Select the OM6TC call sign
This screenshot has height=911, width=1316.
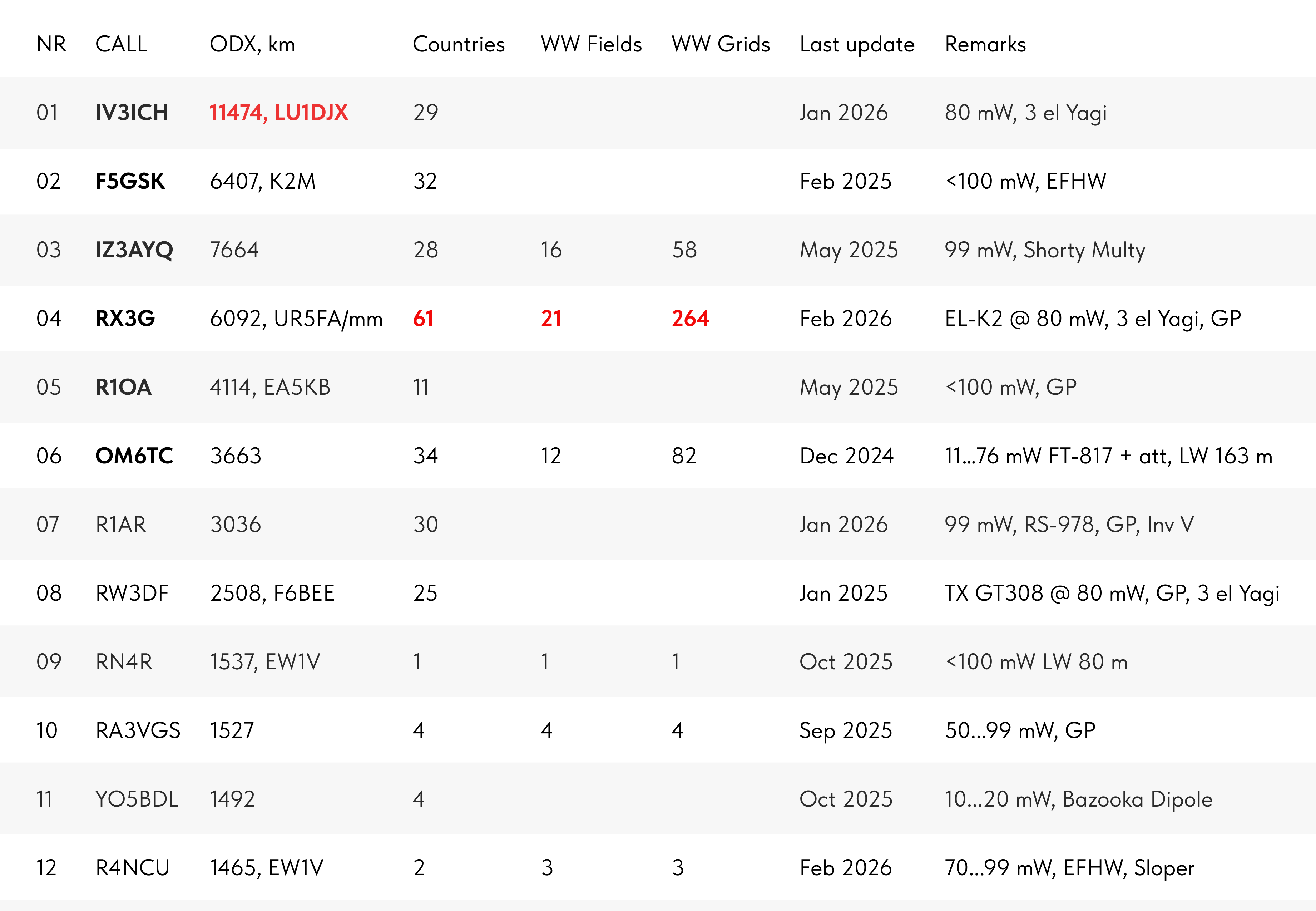[x=134, y=455]
